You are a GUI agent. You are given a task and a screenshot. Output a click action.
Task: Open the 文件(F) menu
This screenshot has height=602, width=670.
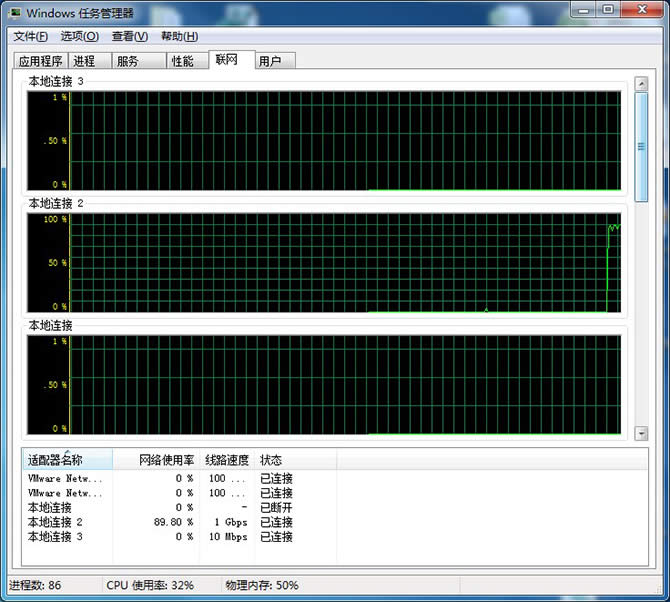click(x=30, y=36)
